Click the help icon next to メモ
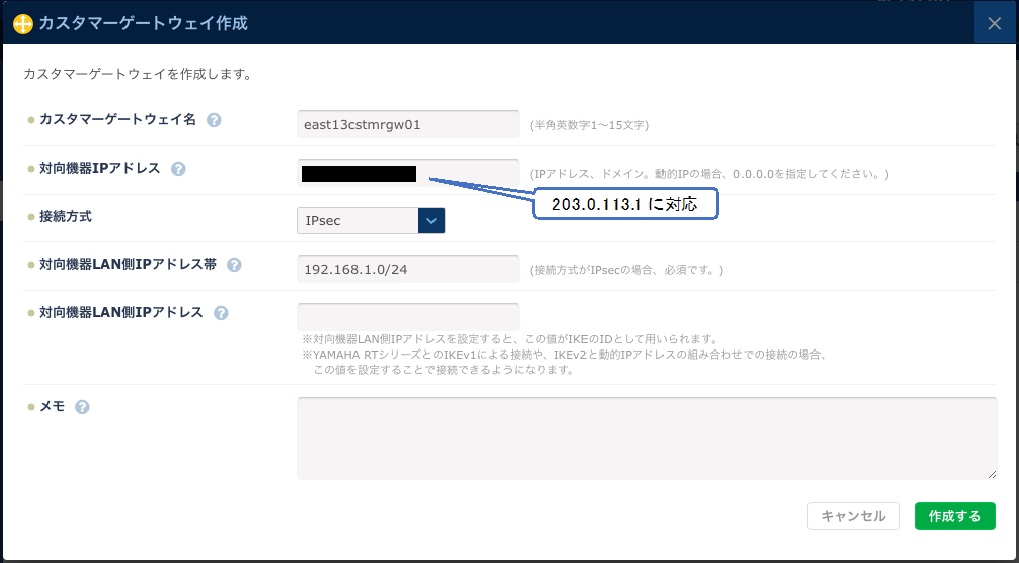The height and width of the screenshot is (563, 1019). point(82,407)
